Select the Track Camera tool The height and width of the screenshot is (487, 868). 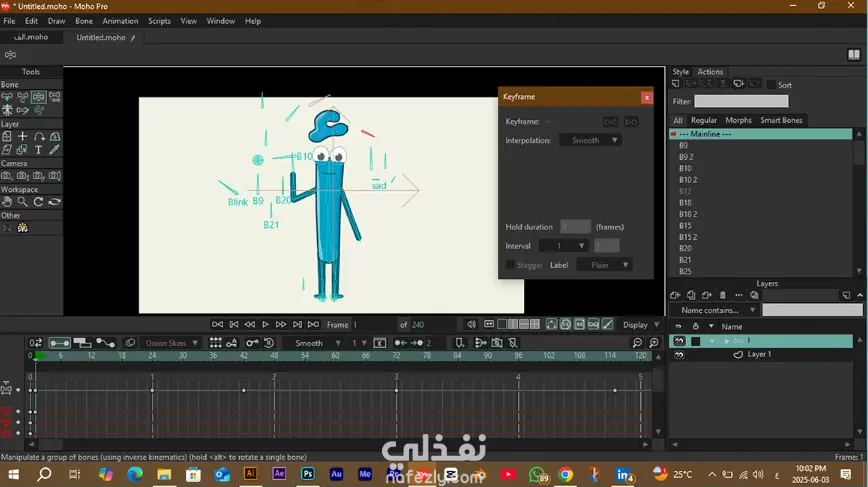pyautogui.click(x=7, y=176)
